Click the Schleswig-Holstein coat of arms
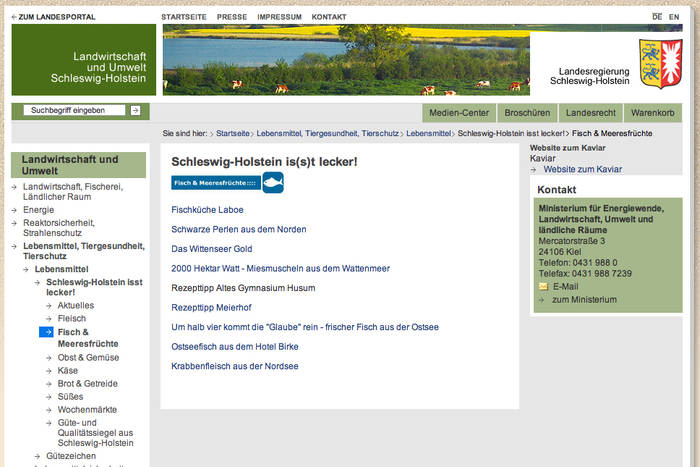The width and height of the screenshot is (700, 467). click(660, 64)
